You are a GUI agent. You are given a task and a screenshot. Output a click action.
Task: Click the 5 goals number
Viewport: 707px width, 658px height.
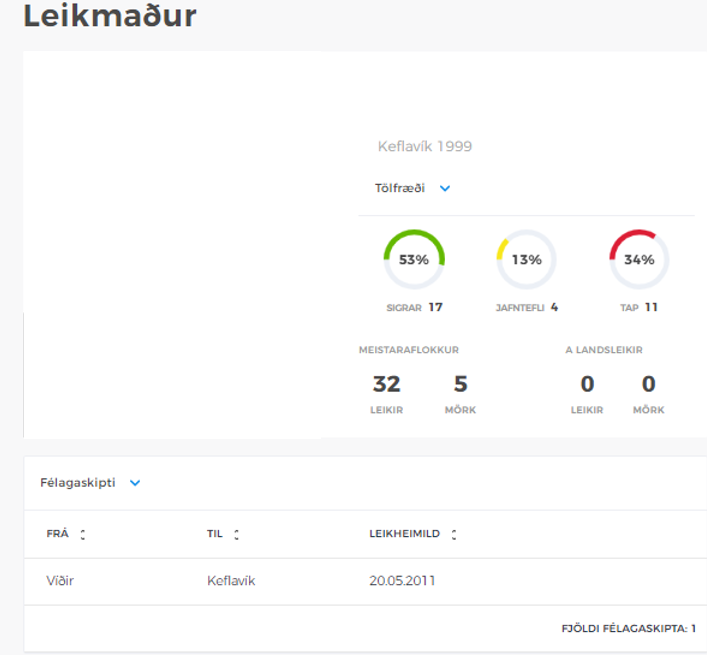coord(460,384)
